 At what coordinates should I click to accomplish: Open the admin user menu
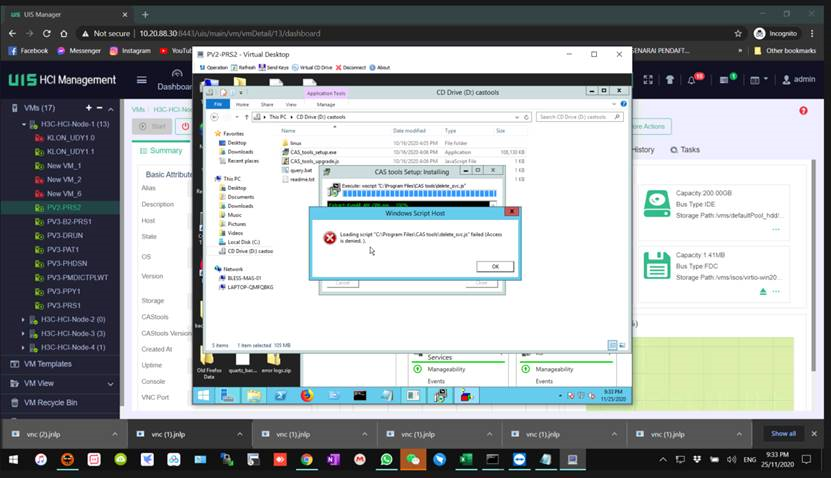click(x=799, y=79)
